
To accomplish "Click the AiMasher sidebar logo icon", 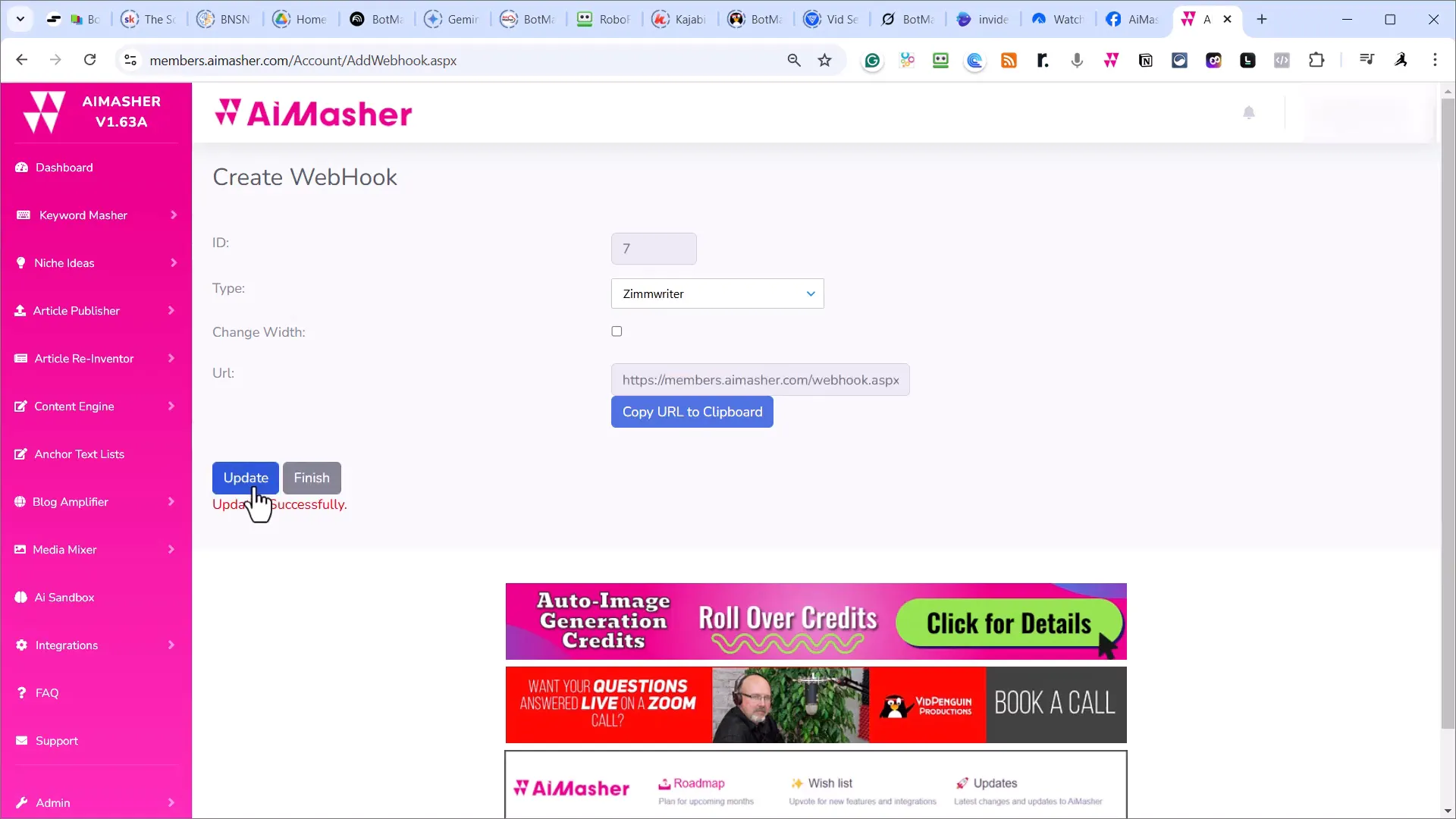I will pyautogui.click(x=44, y=112).
